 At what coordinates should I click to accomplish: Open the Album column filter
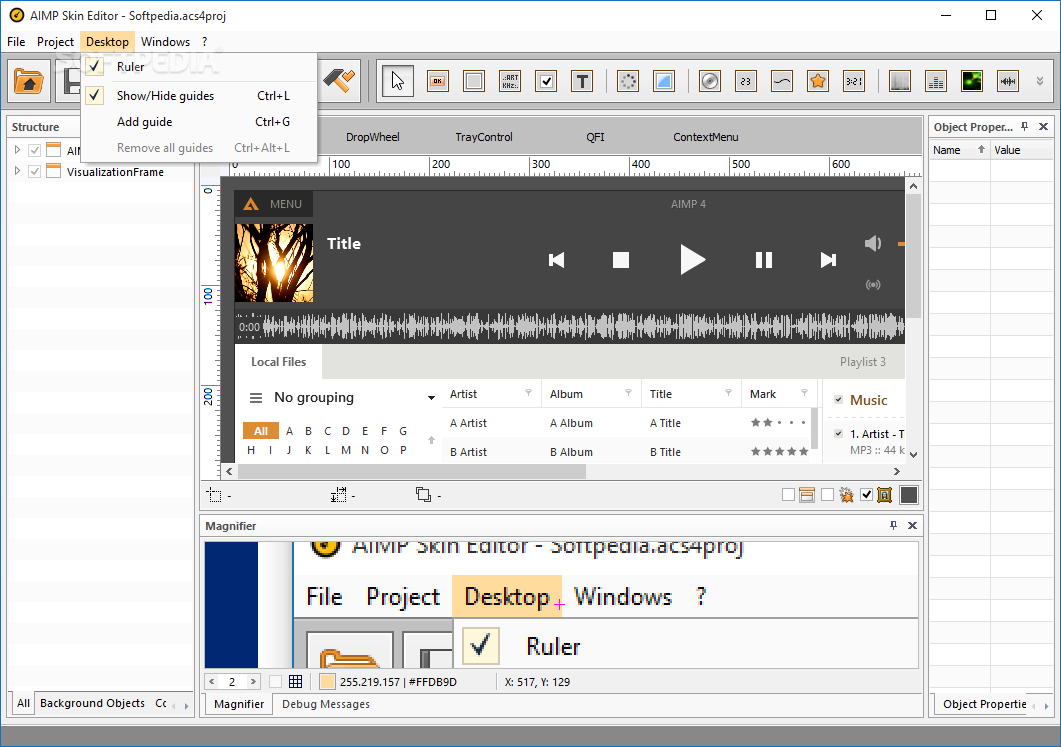[628, 393]
